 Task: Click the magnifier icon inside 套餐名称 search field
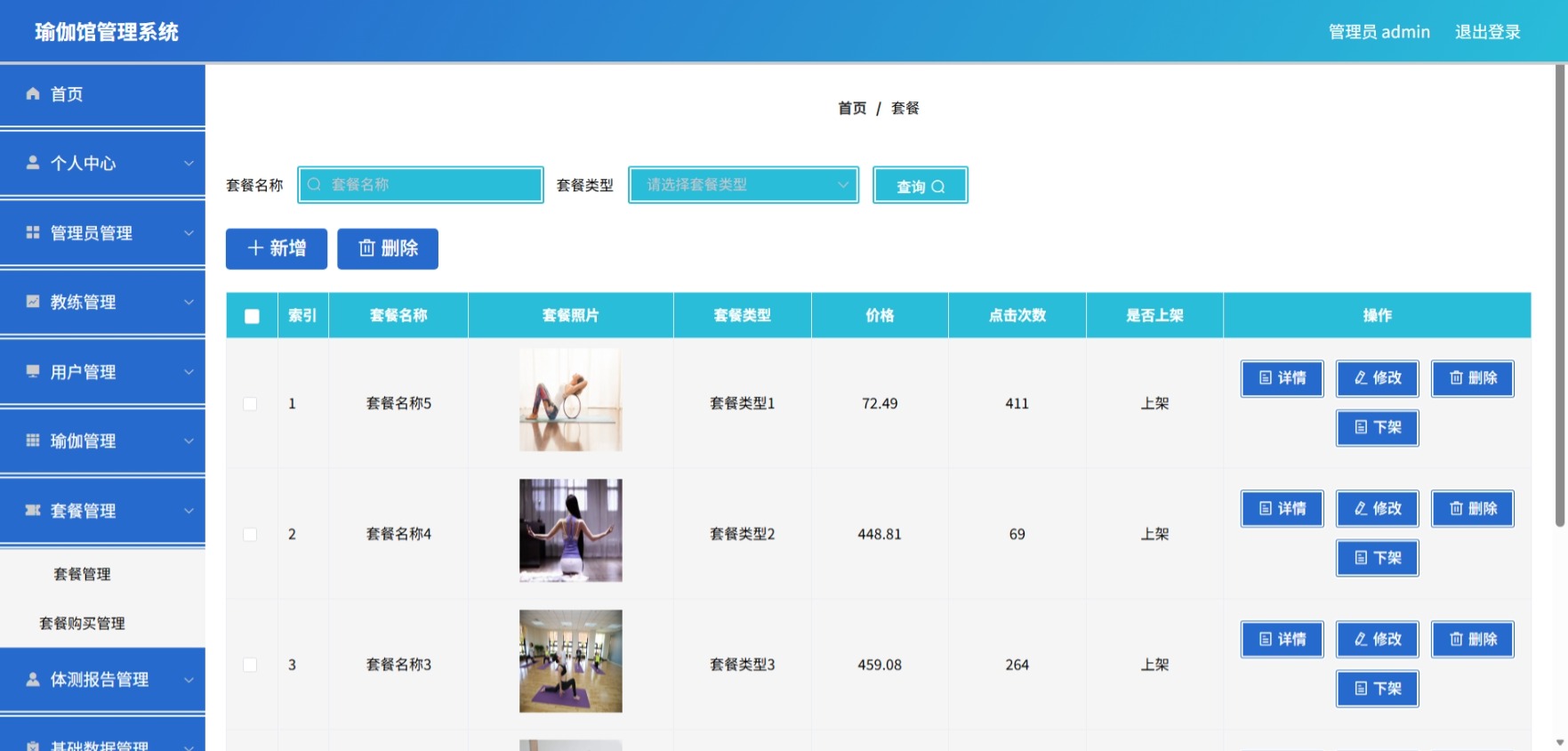click(x=314, y=184)
